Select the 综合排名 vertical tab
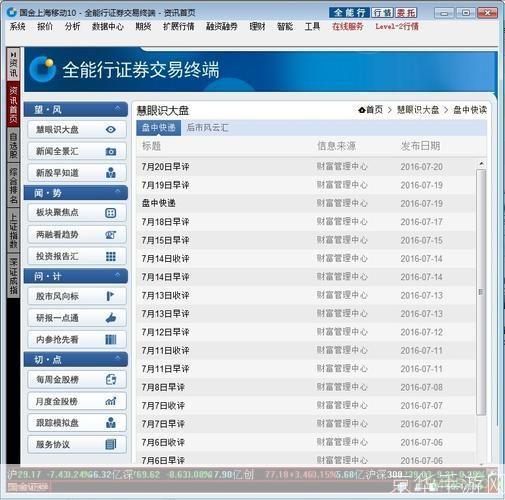 point(13,185)
